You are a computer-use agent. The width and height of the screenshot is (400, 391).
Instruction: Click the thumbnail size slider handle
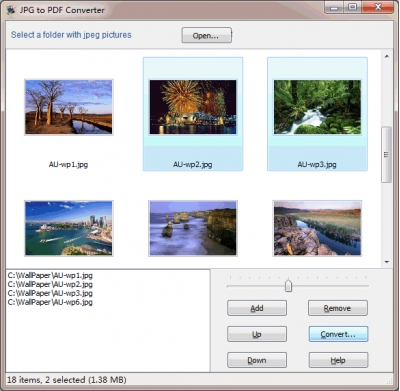(289, 286)
